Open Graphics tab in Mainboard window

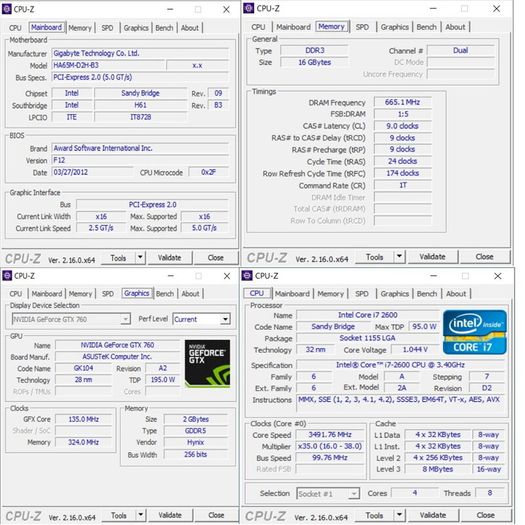(x=136, y=28)
